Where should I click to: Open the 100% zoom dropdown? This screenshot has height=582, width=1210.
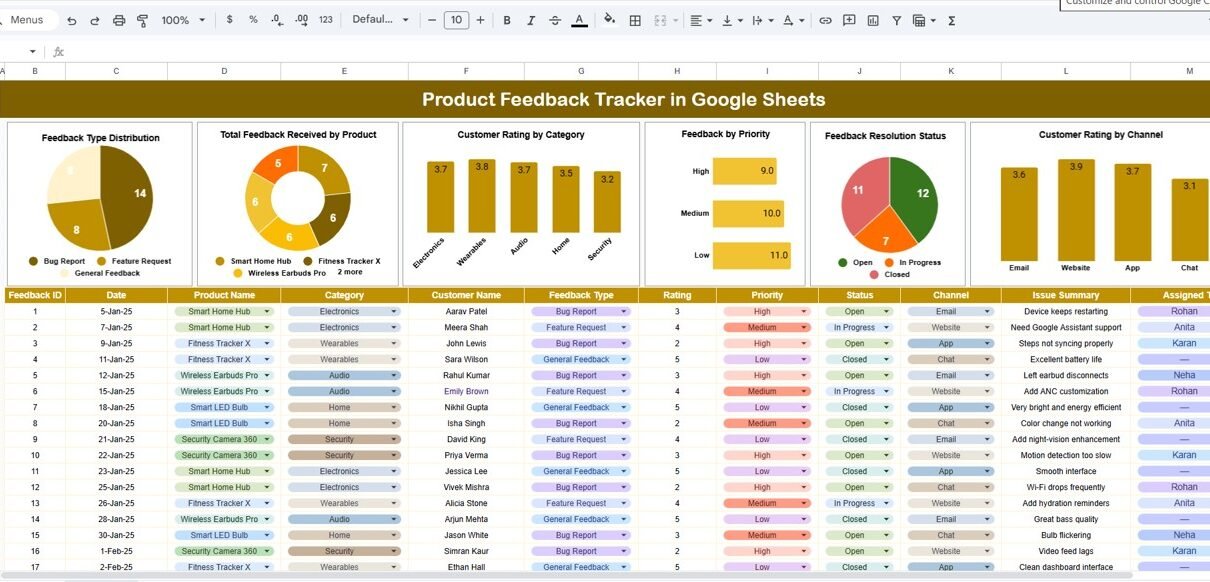click(183, 20)
